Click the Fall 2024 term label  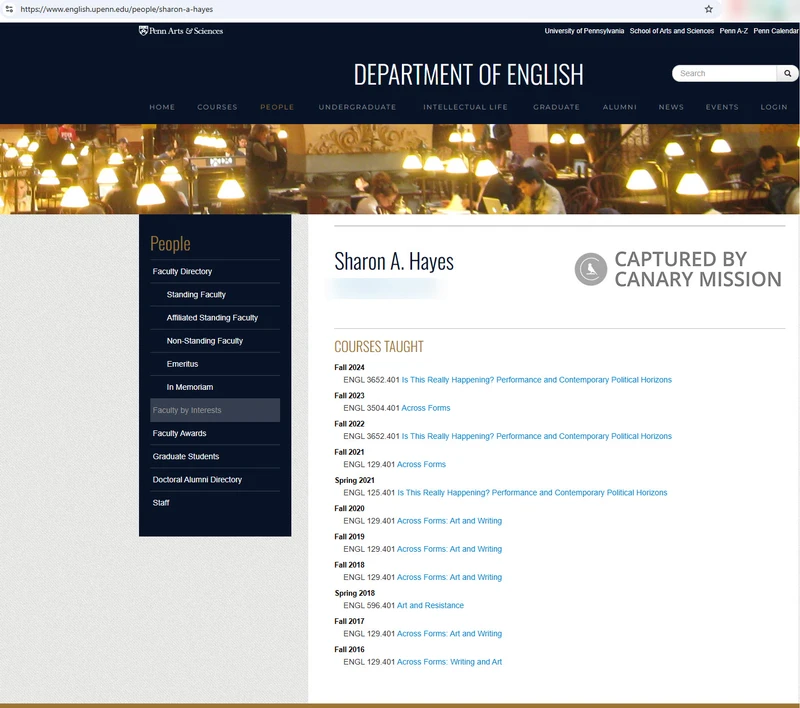tap(349, 367)
